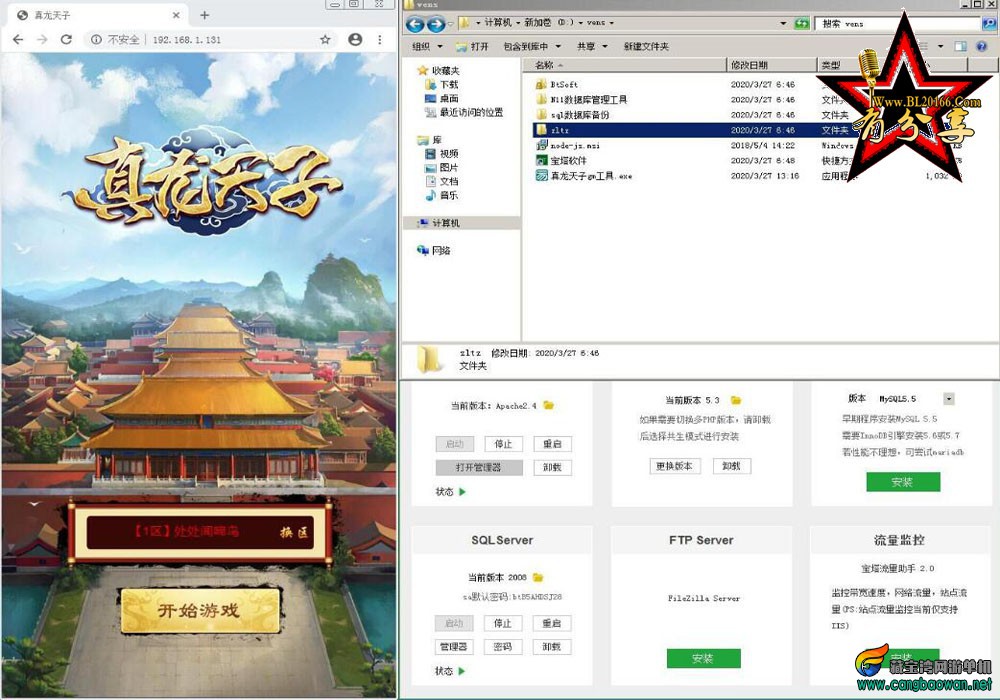Screen dimensions: 1000x700
Task: Restart Apache with 重启 button
Action: (552, 444)
